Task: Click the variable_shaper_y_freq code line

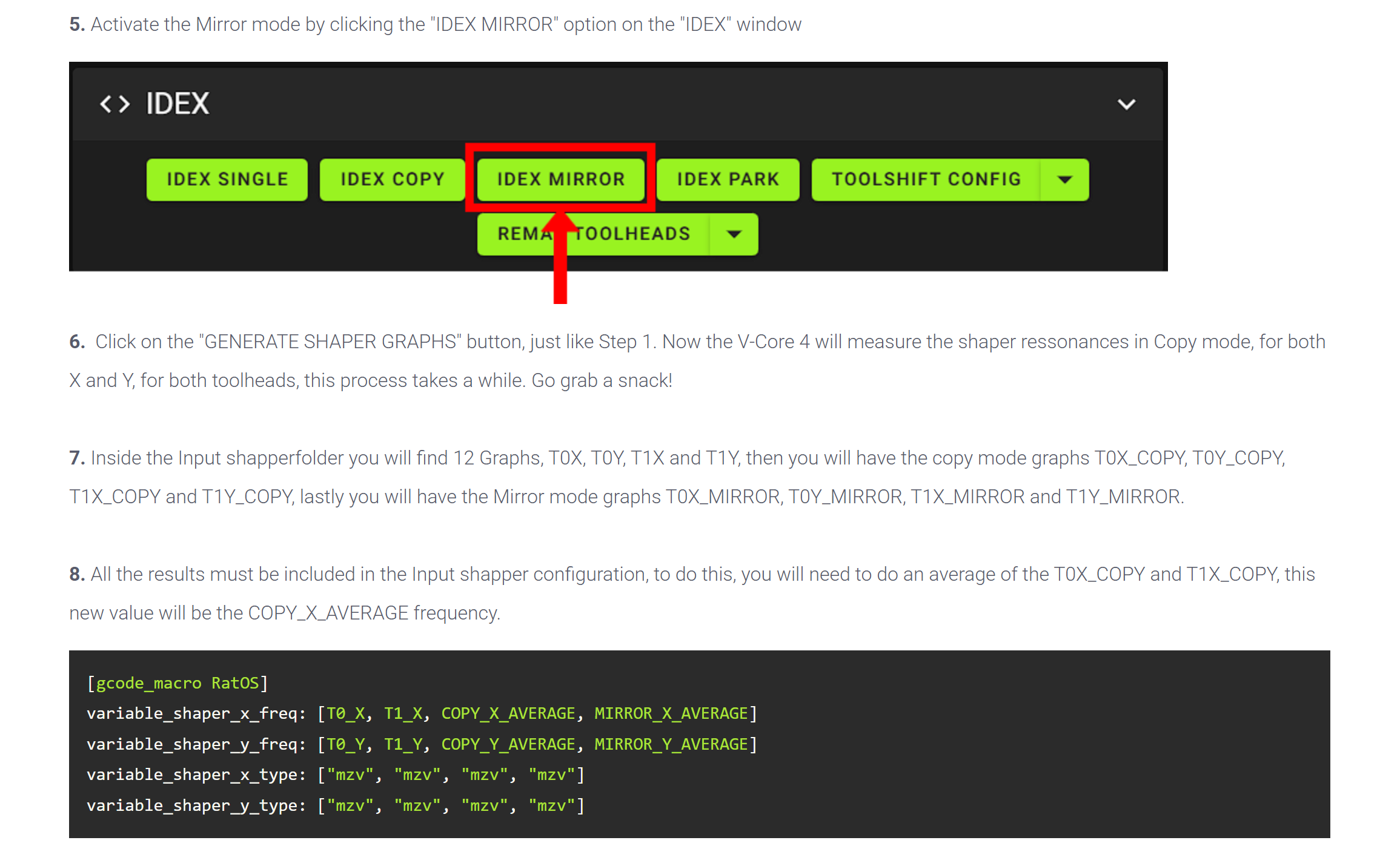Action: coord(421,744)
